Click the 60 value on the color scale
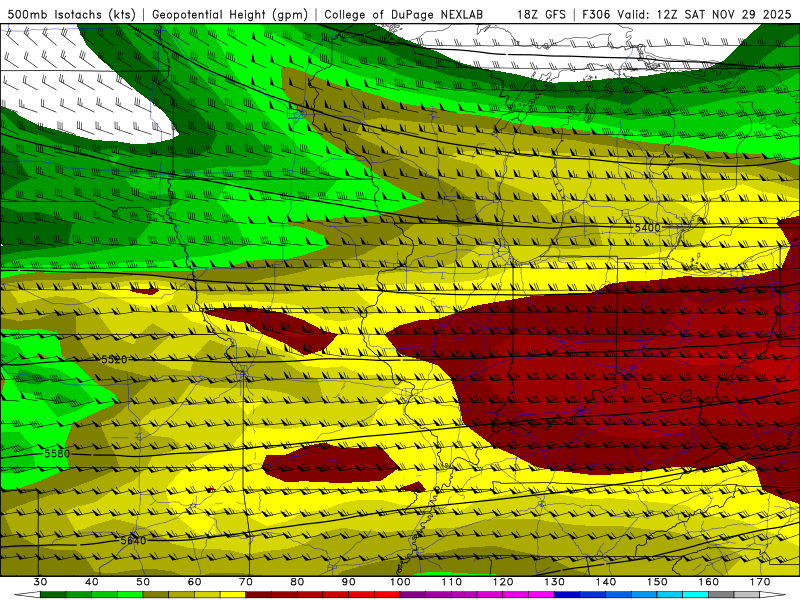800x600 pixels. point(194,582)
